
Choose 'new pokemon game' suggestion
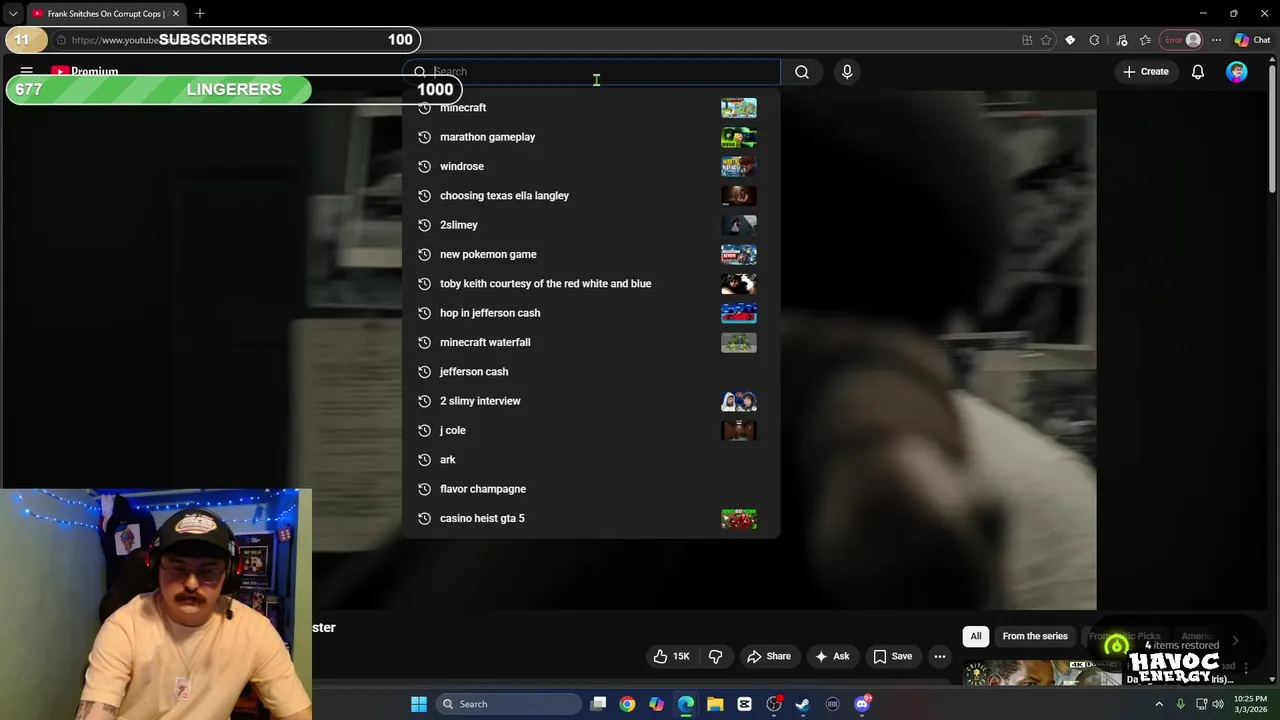pyautogui.click(x=590, y=254)
